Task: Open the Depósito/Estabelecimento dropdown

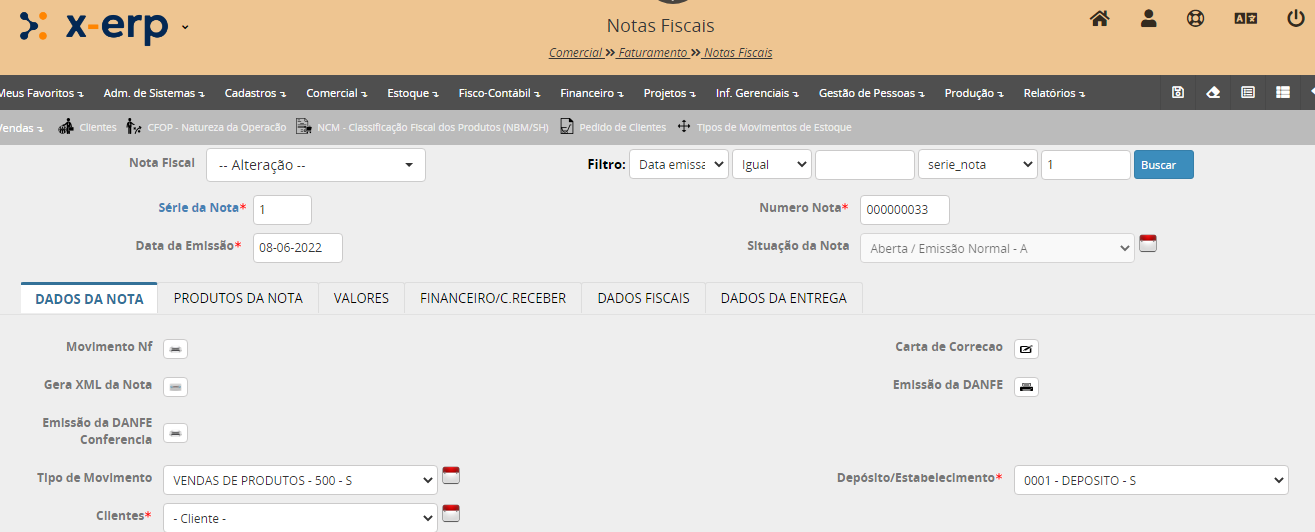Action: pos(1150,481)
